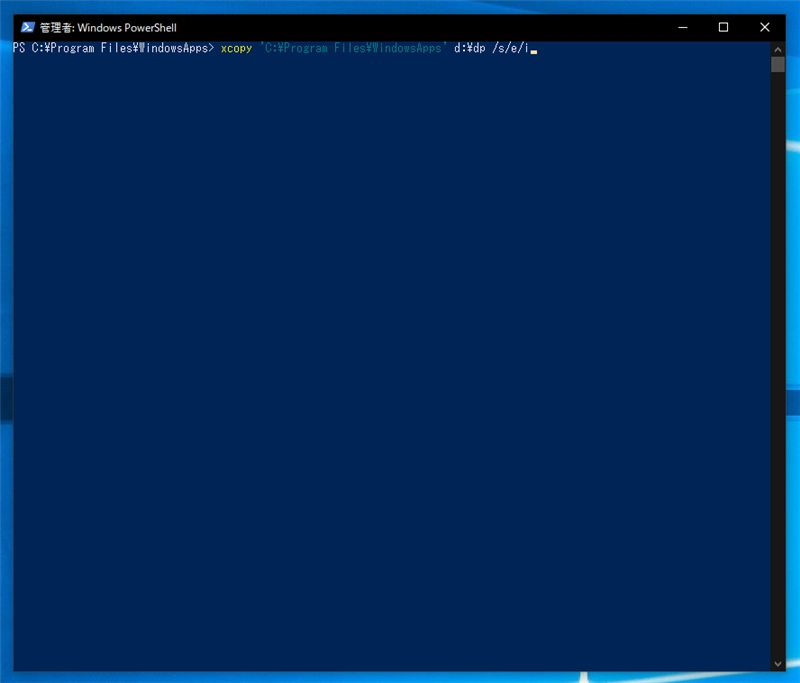
Task: Minimize the Windows PowerShell window
Action: click(x=683, y=28)
